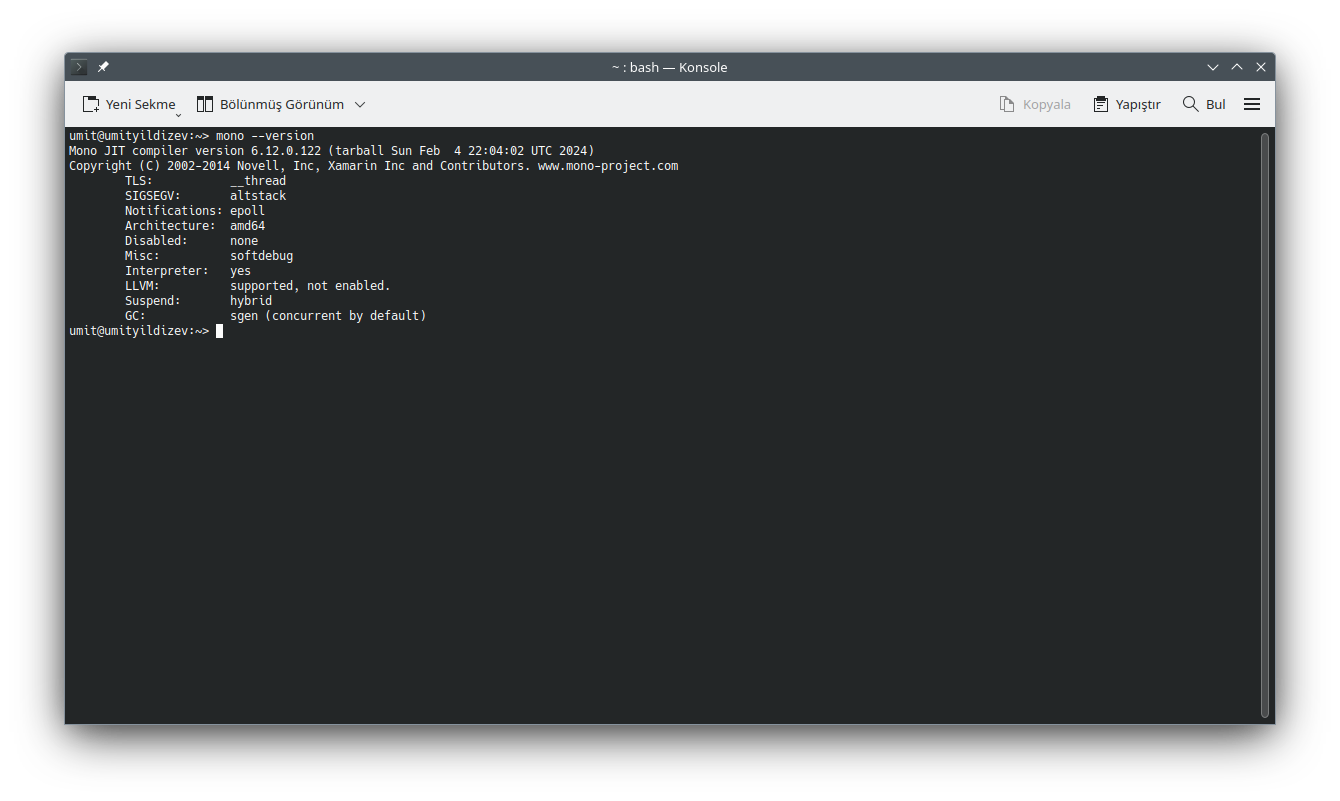The width and height of the screenshot is (1340, 801).
Task: Select the Bul text label
Action: (1215, 104)
